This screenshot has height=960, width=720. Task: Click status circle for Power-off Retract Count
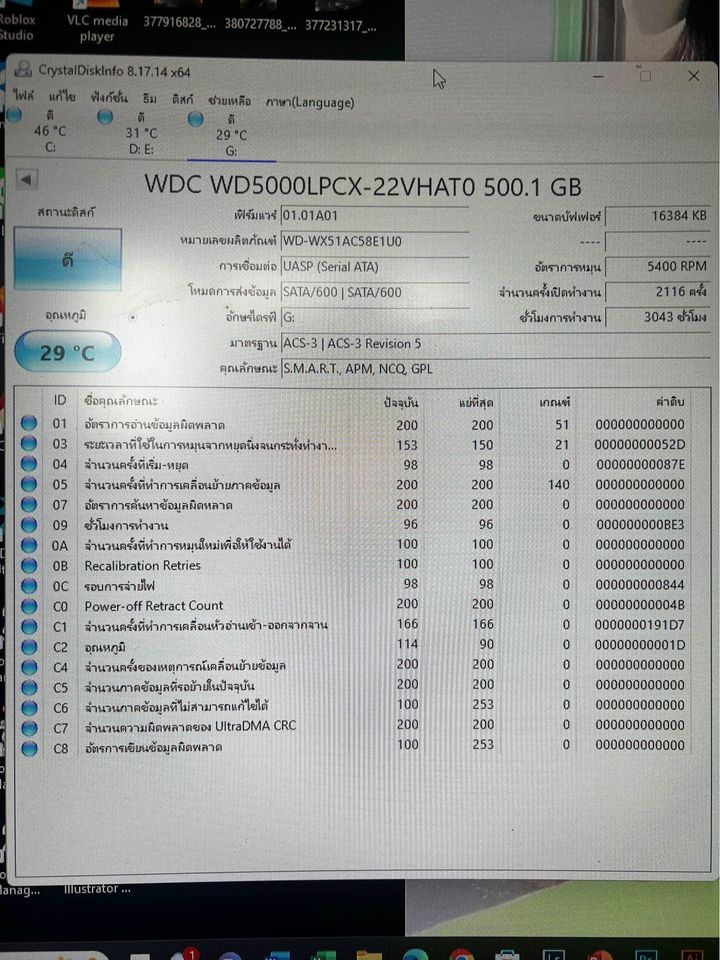(x=29, y=606)
